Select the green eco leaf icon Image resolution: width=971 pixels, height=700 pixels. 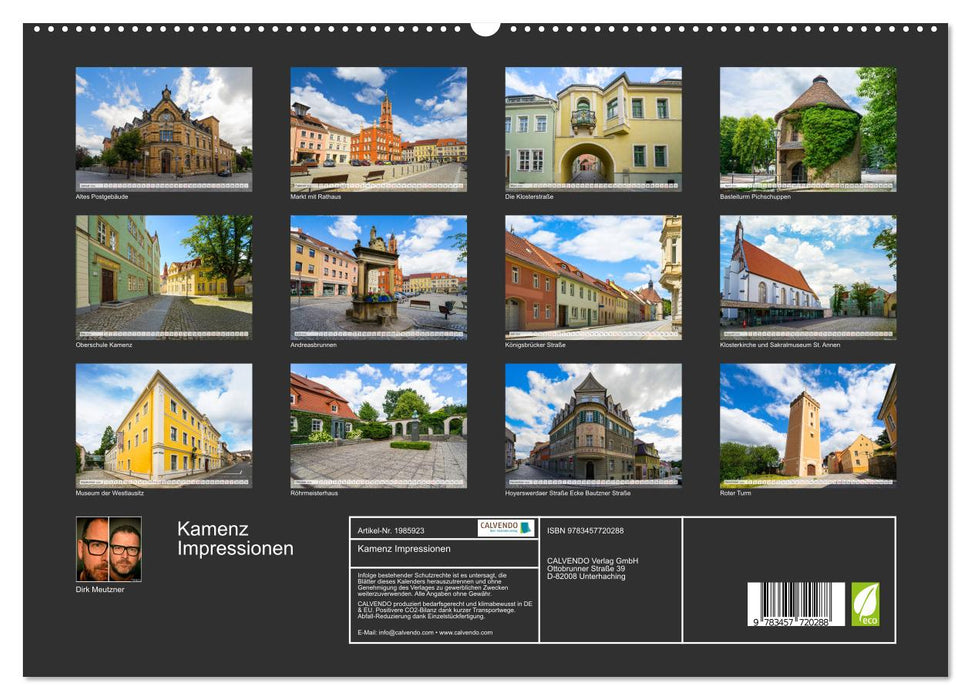(867, 602)
